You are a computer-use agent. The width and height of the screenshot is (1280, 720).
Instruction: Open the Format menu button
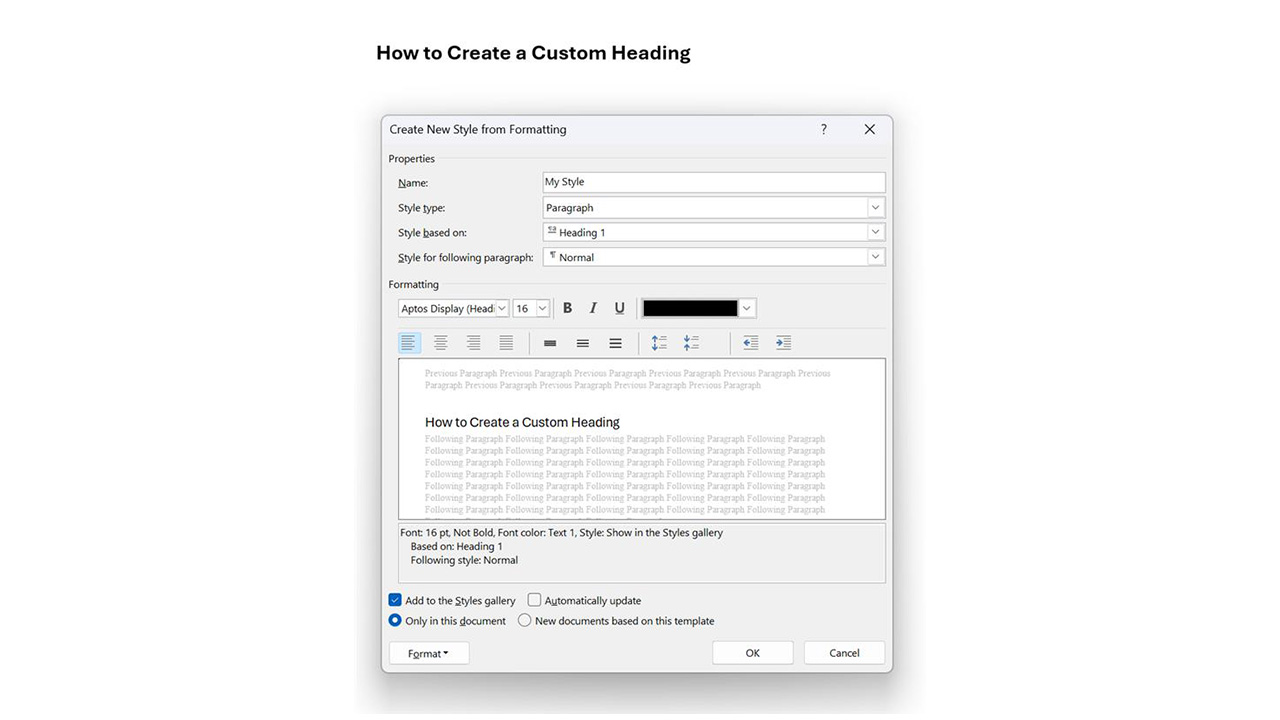[x=428, y=653]
